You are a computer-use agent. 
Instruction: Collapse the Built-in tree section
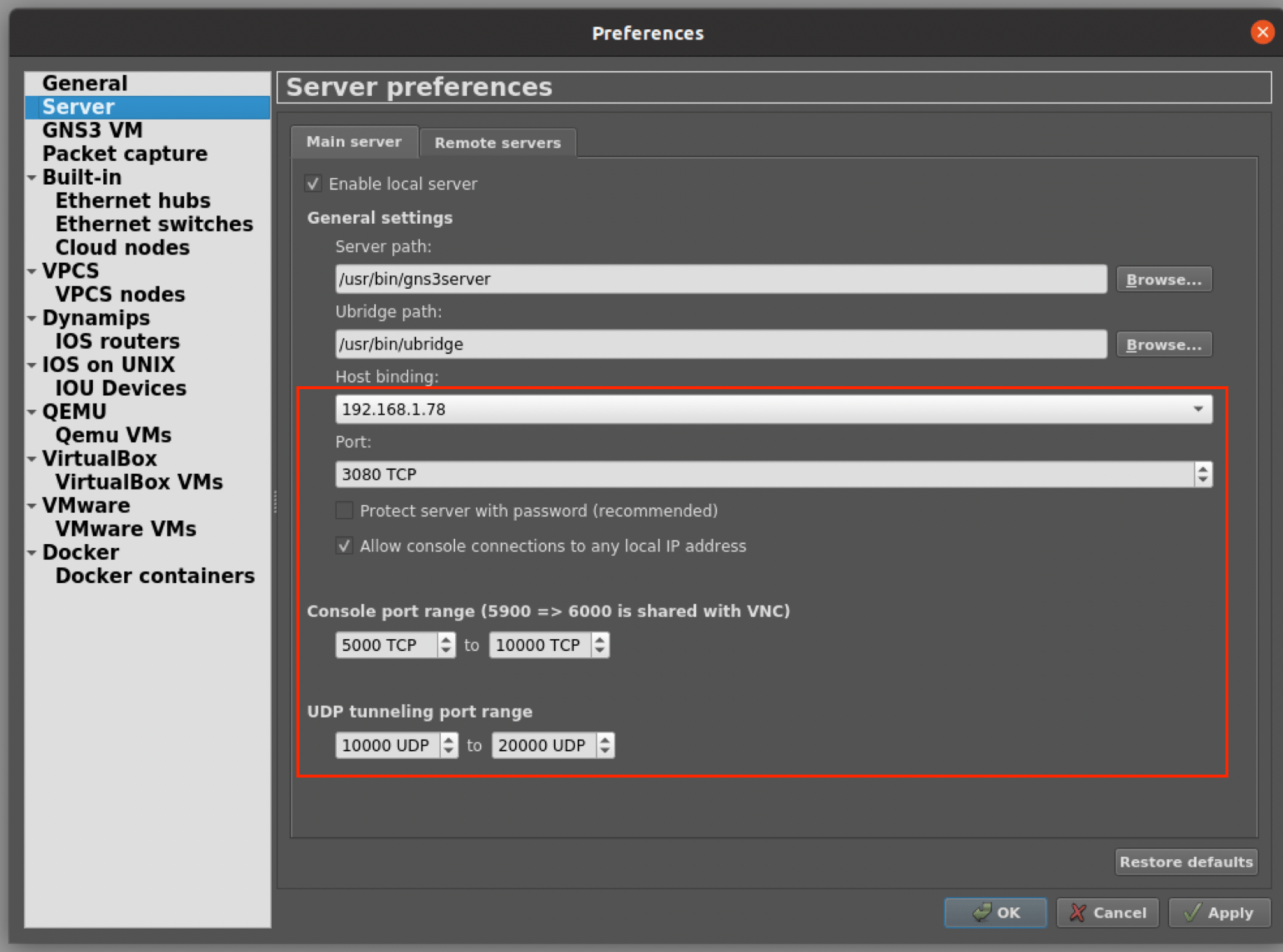coord(31,178)
